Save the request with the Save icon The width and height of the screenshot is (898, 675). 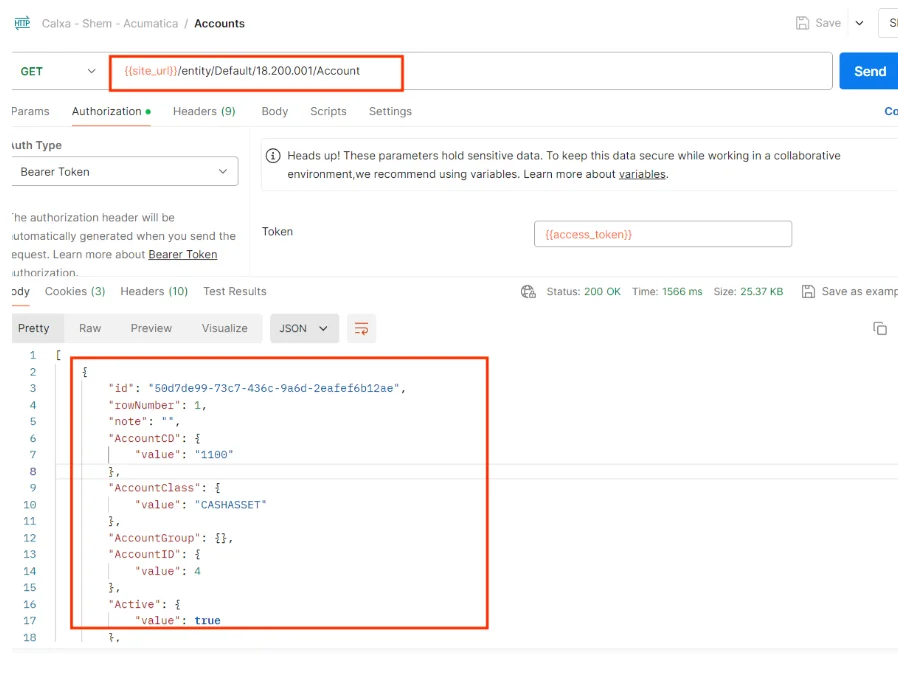tap(818, 22)
